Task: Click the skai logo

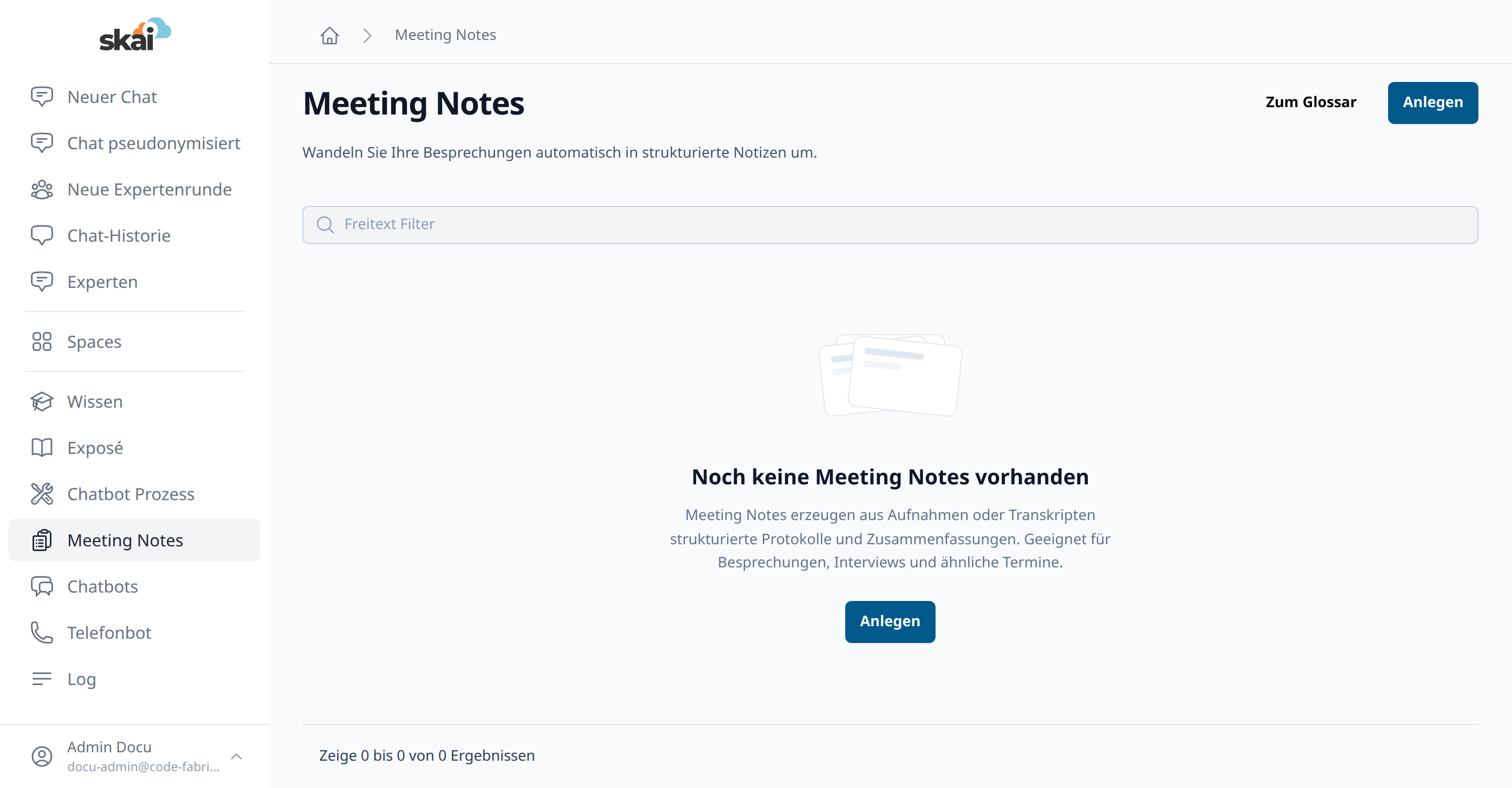Action: coord(134,34)
